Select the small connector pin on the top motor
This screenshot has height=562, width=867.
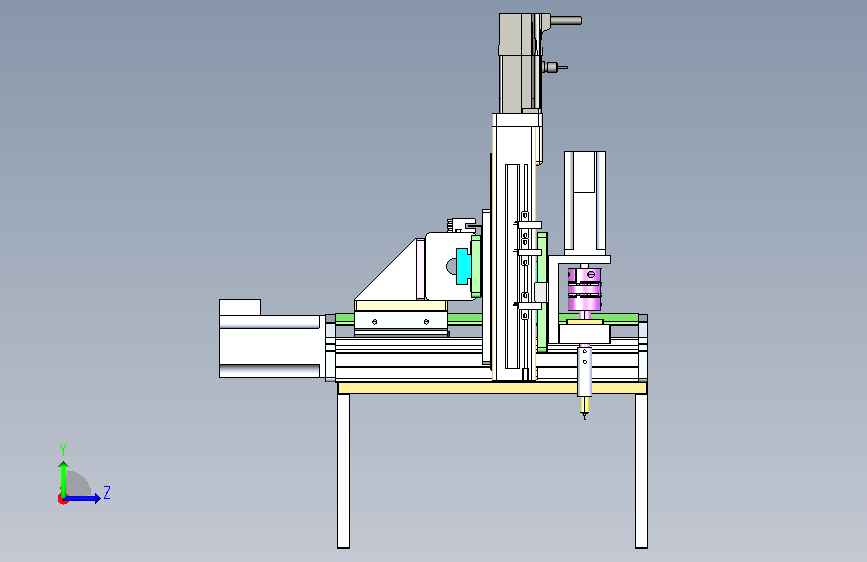pyautogui.click(x=555, y=67)
